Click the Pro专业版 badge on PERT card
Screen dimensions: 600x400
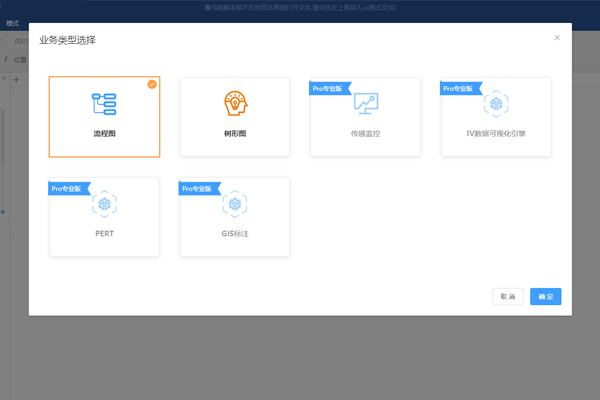[x=69, y=188]
